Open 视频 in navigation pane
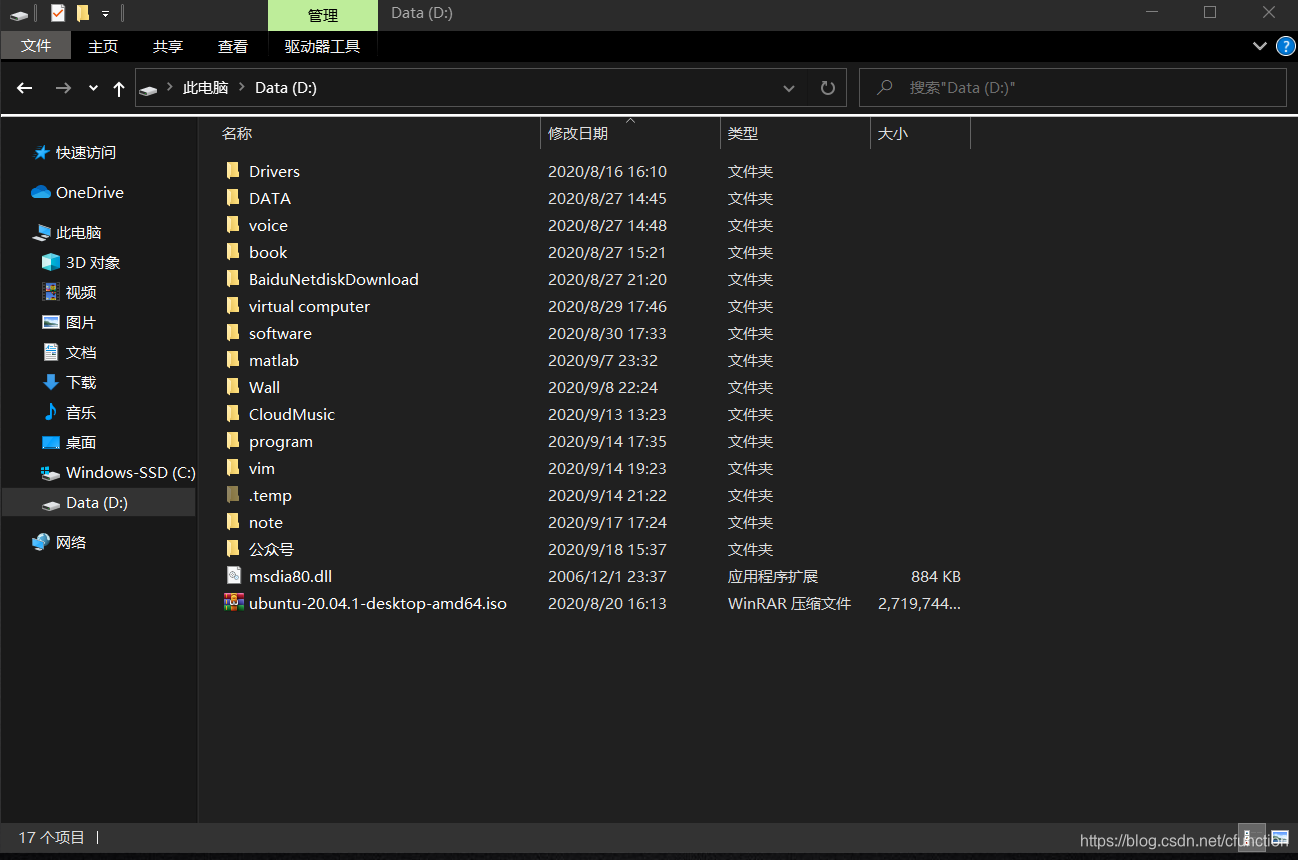Image resolution: width=1298 pixels, height=860 pixels. 81,292
